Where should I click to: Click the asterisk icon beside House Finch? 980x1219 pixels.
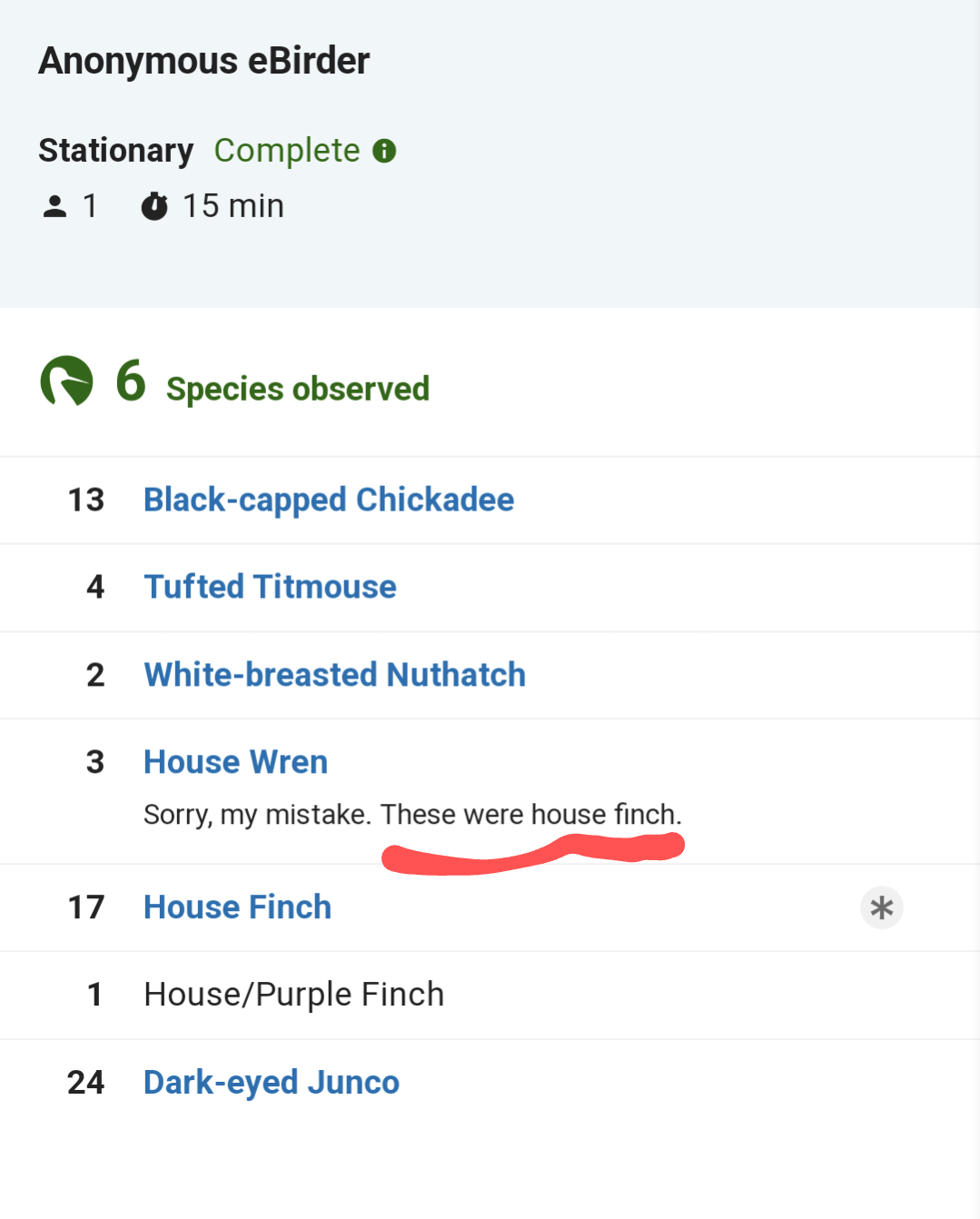coord(881,907)
